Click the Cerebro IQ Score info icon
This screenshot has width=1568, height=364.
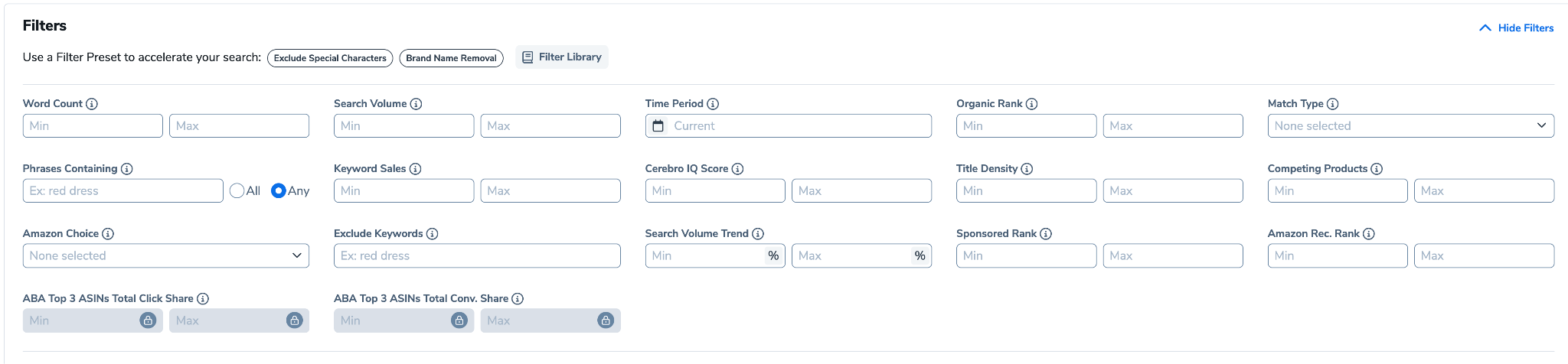(737, 169)
